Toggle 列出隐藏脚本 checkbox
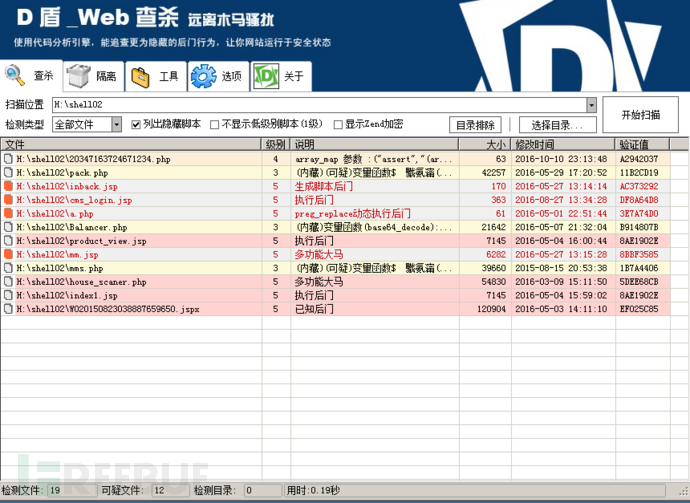This screenshot has width=690, height=503. pyautogui.click(x=136, y=125)
